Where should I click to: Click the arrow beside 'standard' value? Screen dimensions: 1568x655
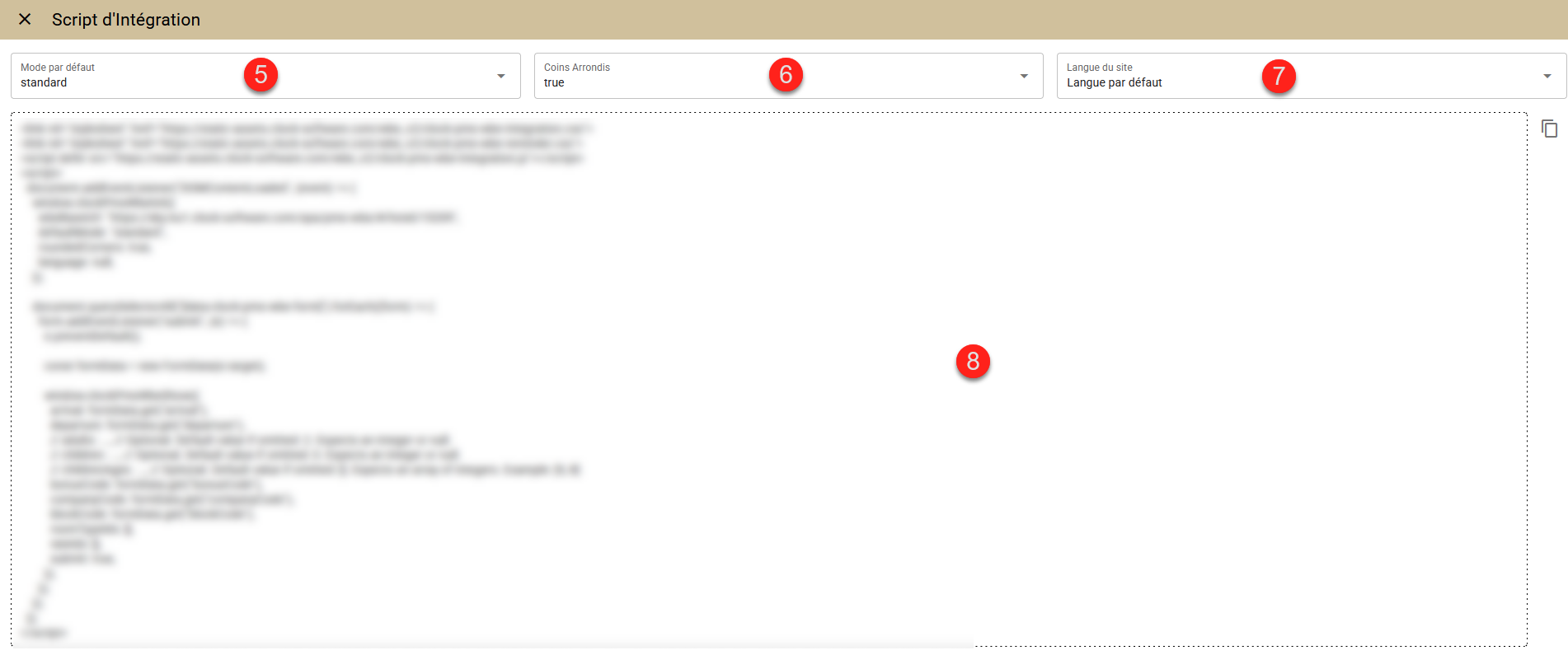501,76
